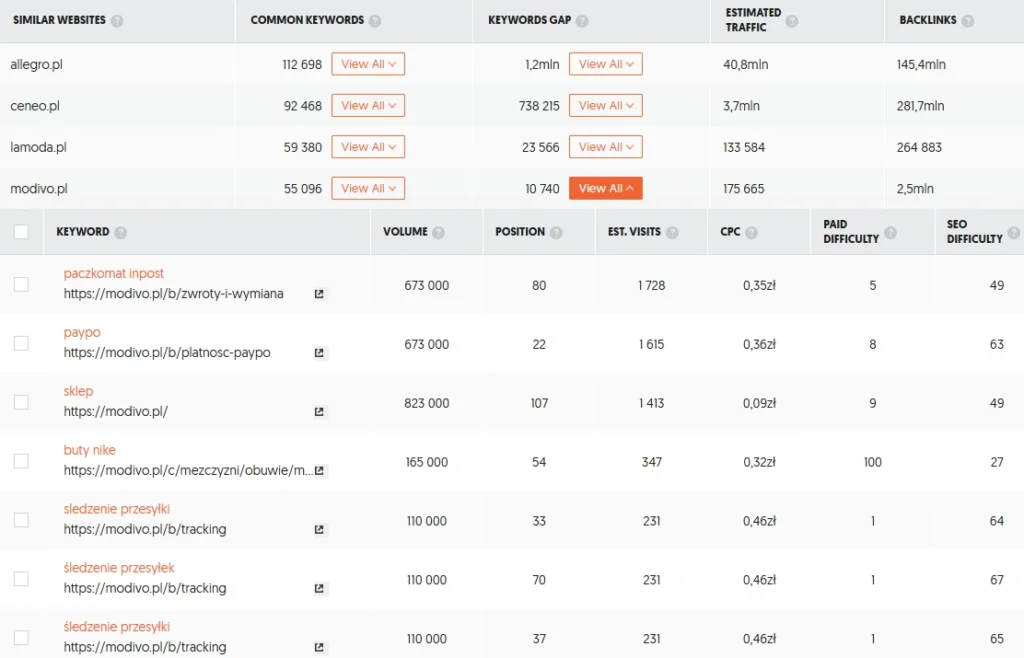Check the paczkomat inpost row checkbox

click(21, 284)
